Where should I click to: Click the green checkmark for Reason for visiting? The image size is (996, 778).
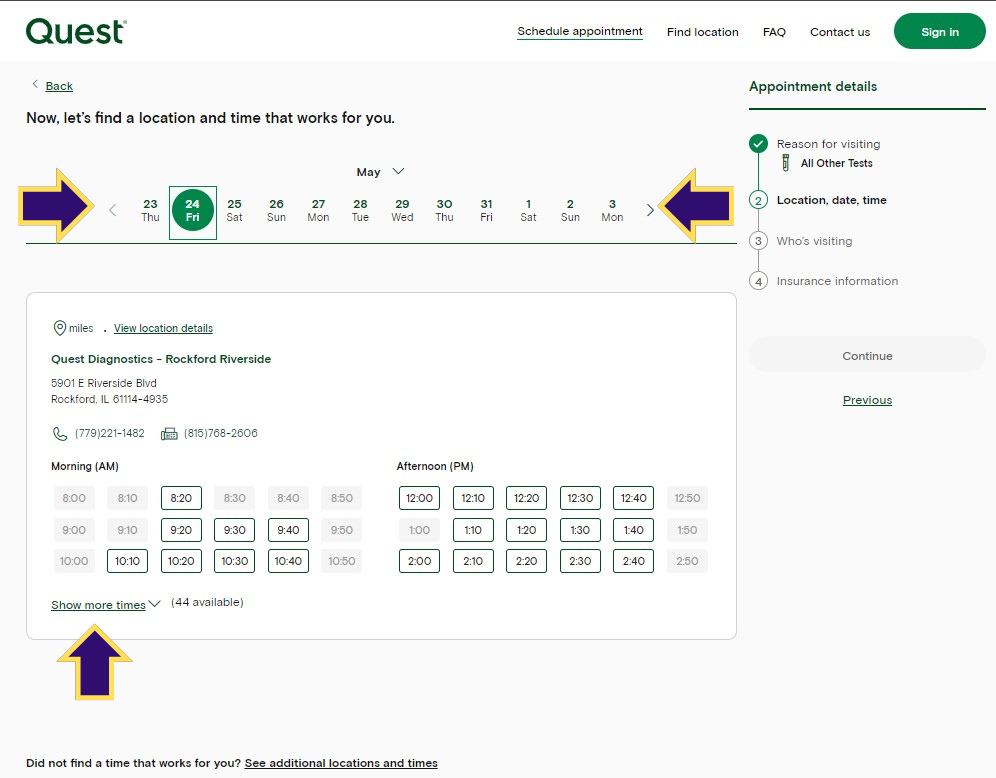758,144
